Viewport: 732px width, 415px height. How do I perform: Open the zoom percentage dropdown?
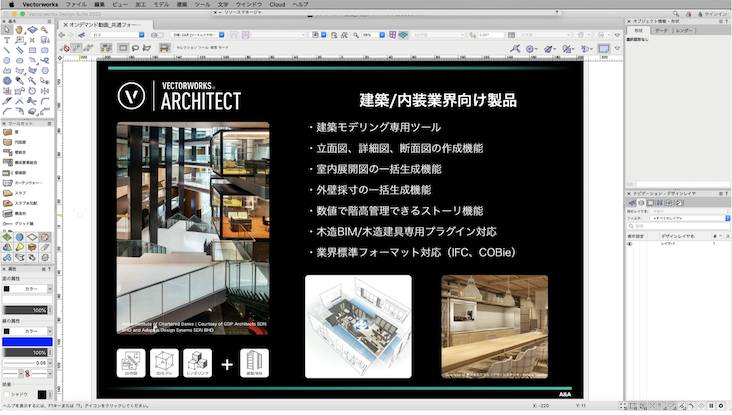pyautogui.click(x=382, y=35)
